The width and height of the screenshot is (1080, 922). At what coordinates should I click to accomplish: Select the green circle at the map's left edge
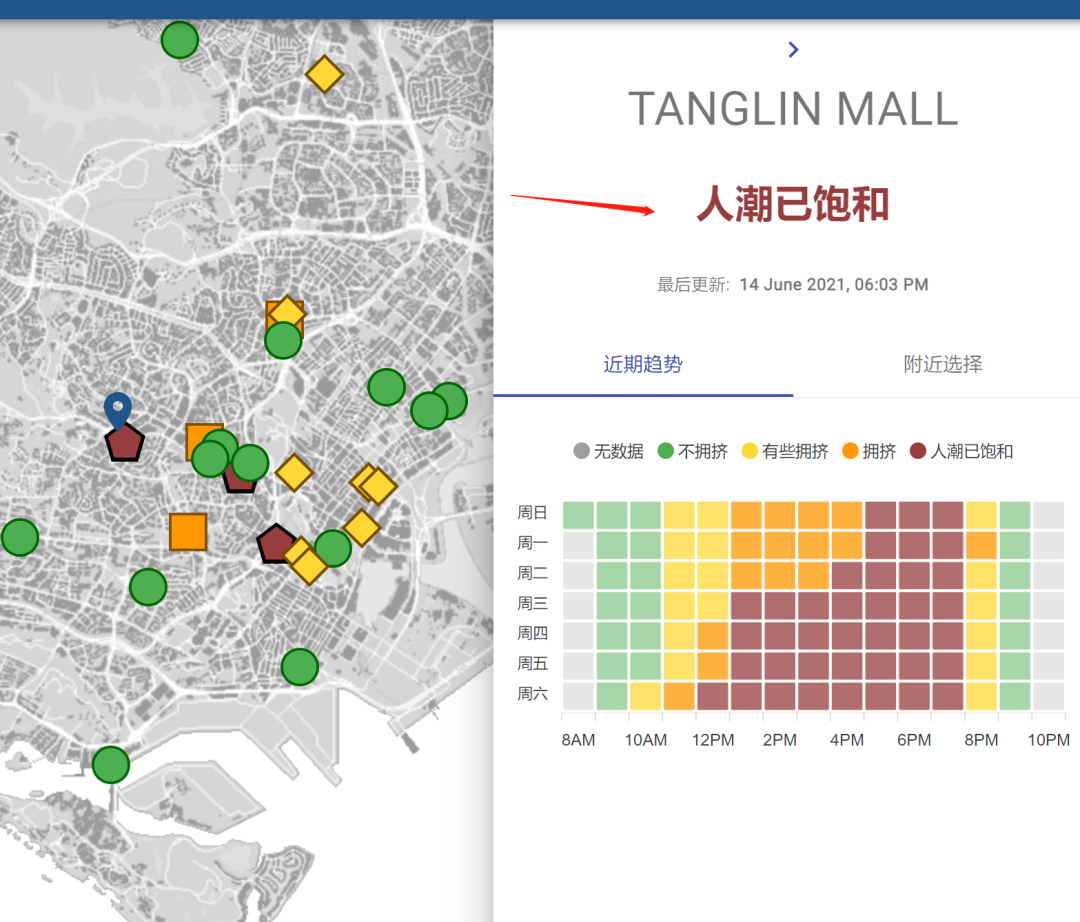[20, 537]
